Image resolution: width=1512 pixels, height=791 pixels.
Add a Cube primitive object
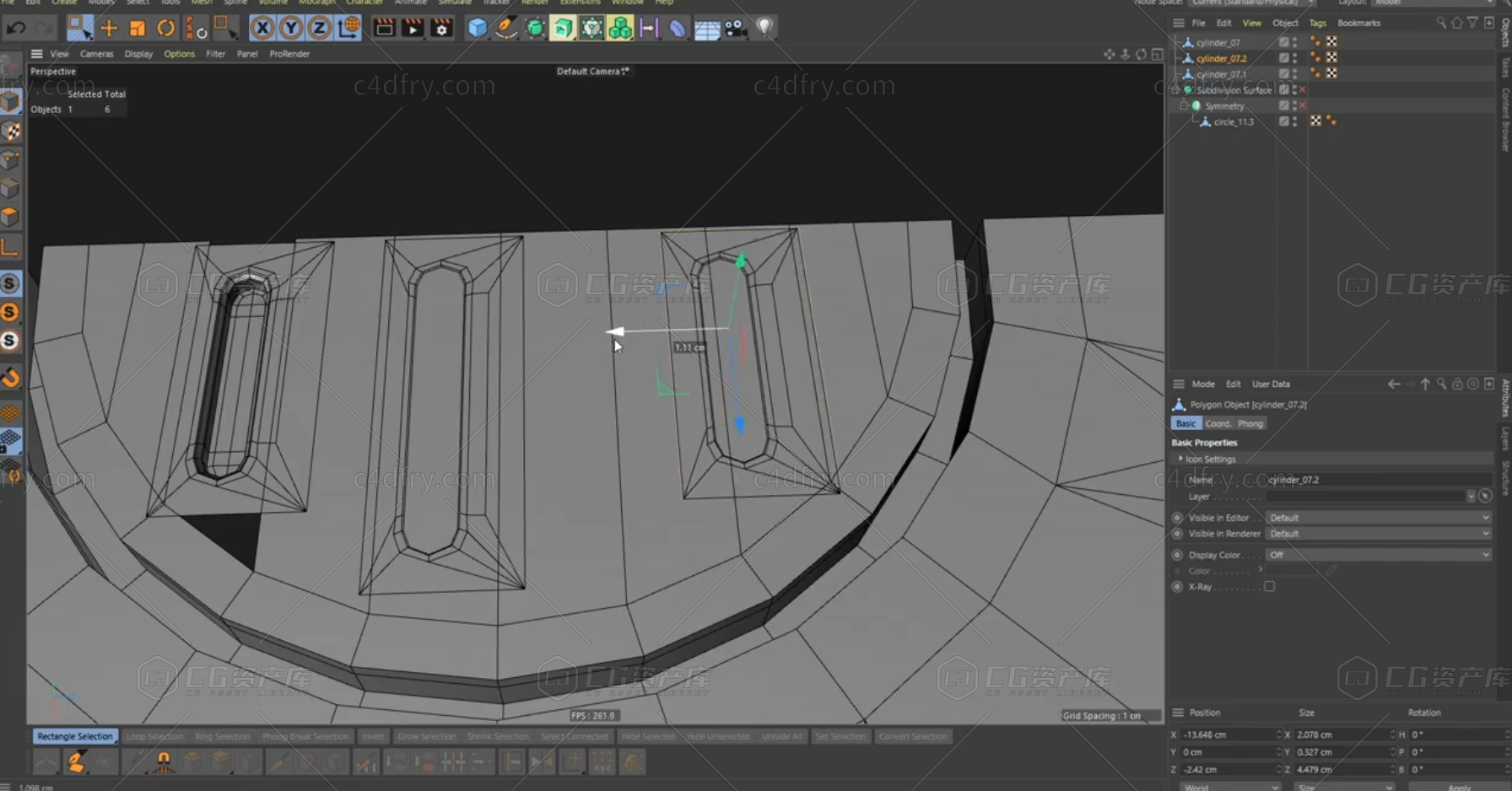point(478,29)
